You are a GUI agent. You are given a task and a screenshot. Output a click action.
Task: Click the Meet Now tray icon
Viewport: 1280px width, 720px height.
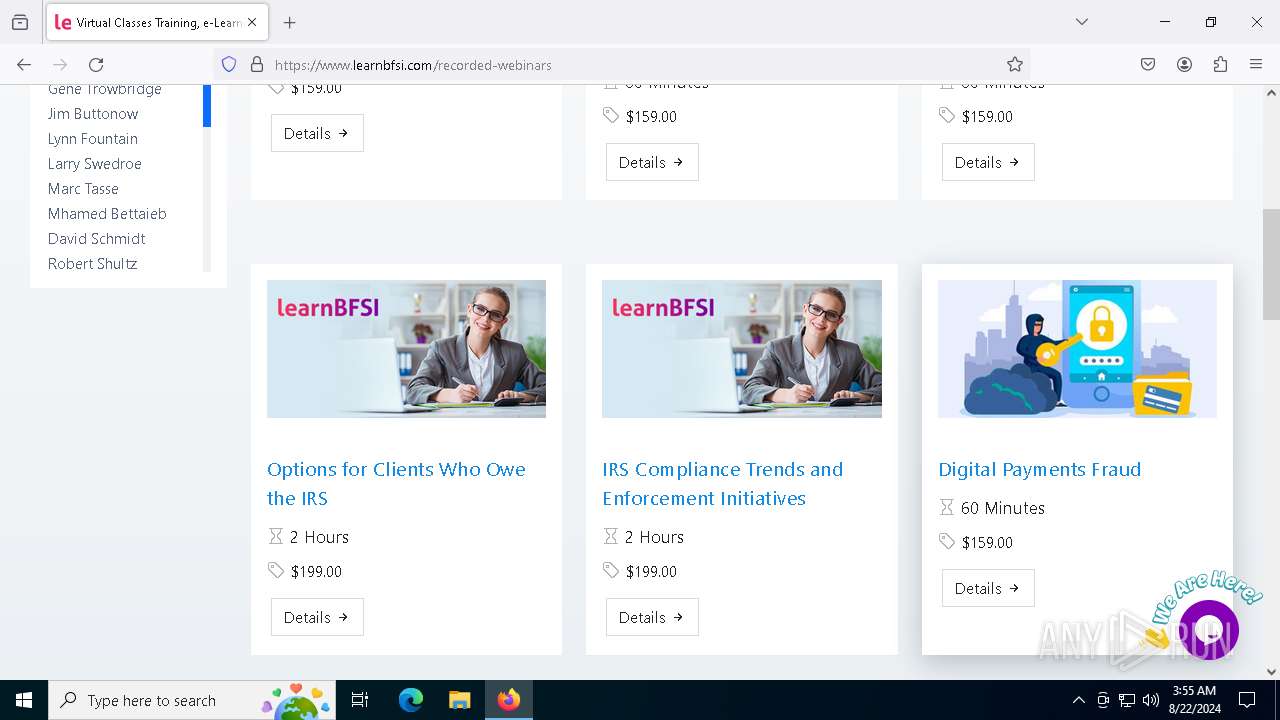pos(1103,700)
